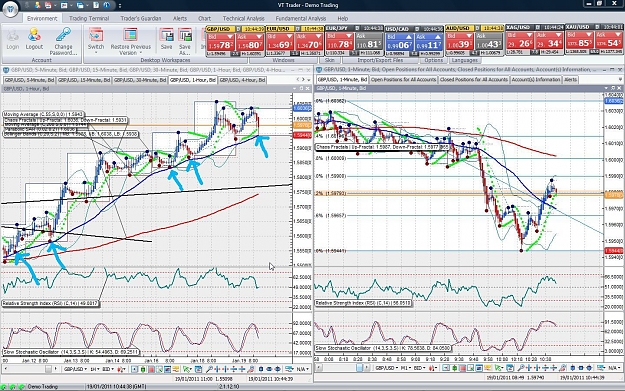Viewport: 625px width, 391px height.
Task: Click the EUR/USD Bid price tile
Action: (x=279, y=41)
